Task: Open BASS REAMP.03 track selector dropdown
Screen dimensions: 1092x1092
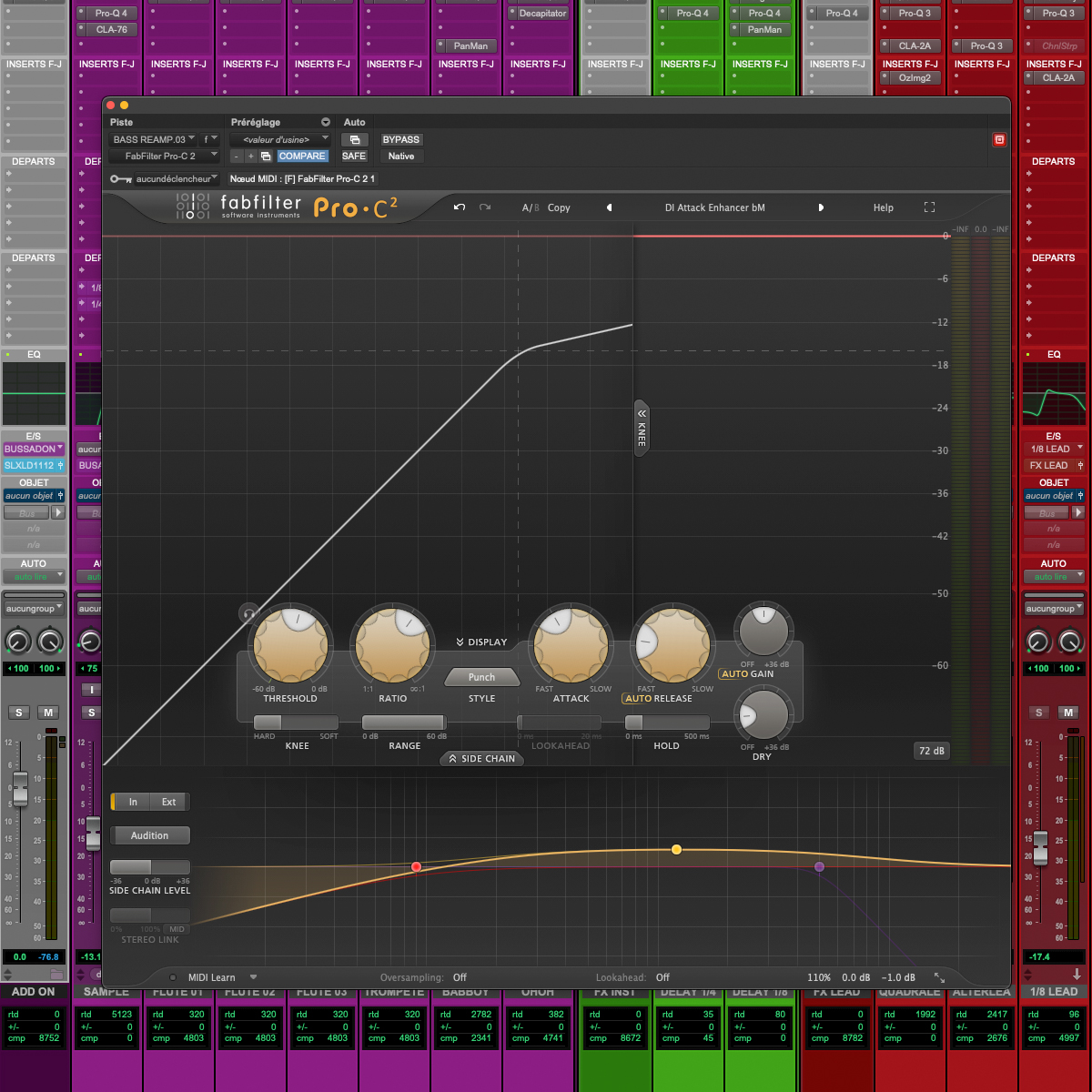Action: coord(153,139)
